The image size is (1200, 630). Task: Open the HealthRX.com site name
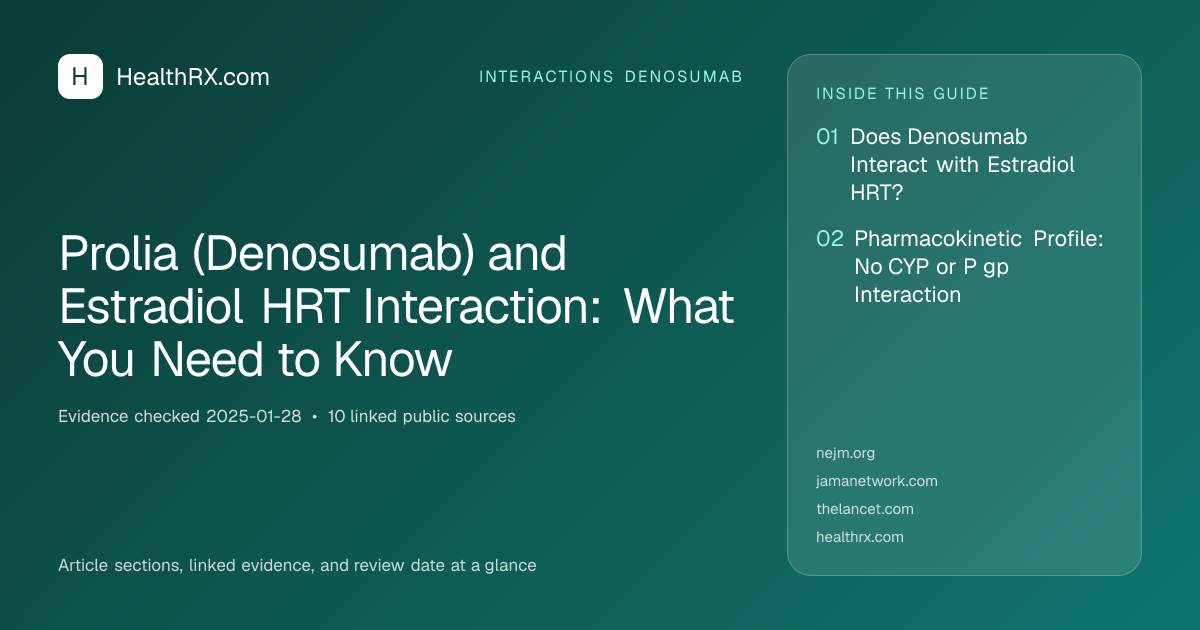pos(193,77)
